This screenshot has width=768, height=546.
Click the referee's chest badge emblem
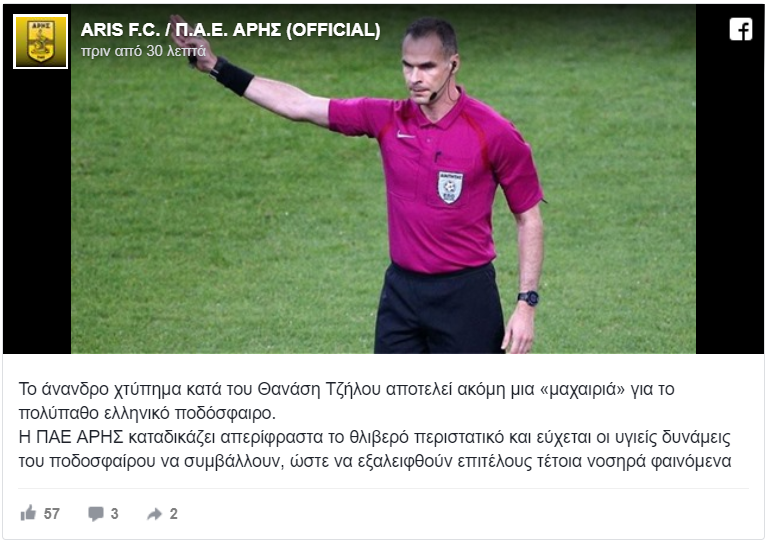click(450, 187)
